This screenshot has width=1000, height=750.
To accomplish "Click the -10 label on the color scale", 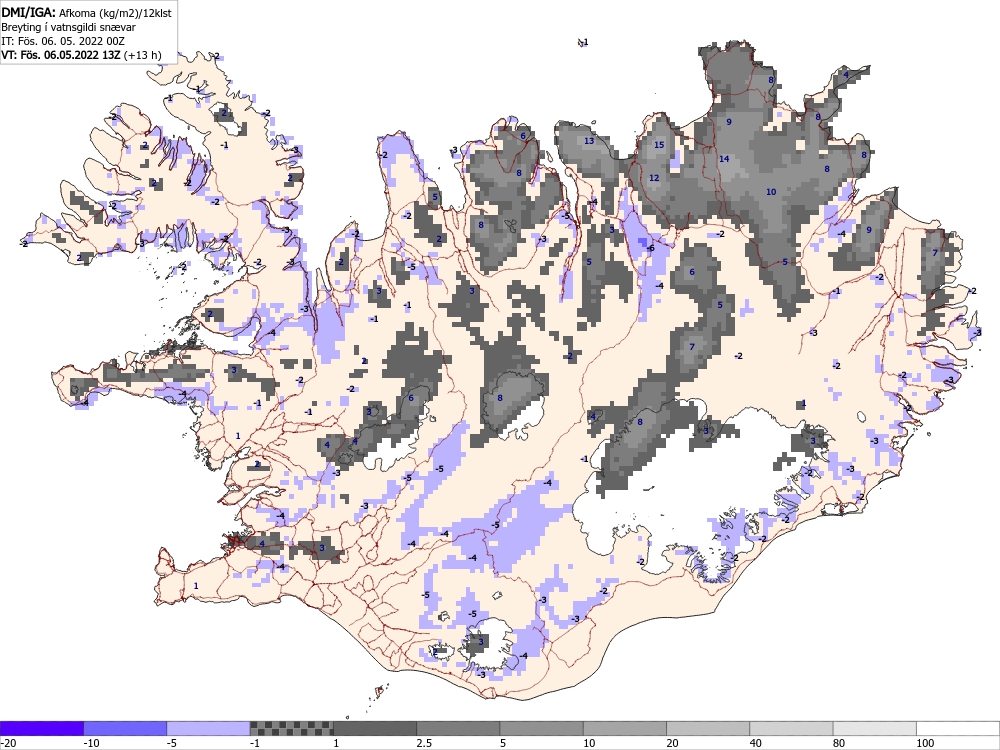I will [x=91, y=743].
